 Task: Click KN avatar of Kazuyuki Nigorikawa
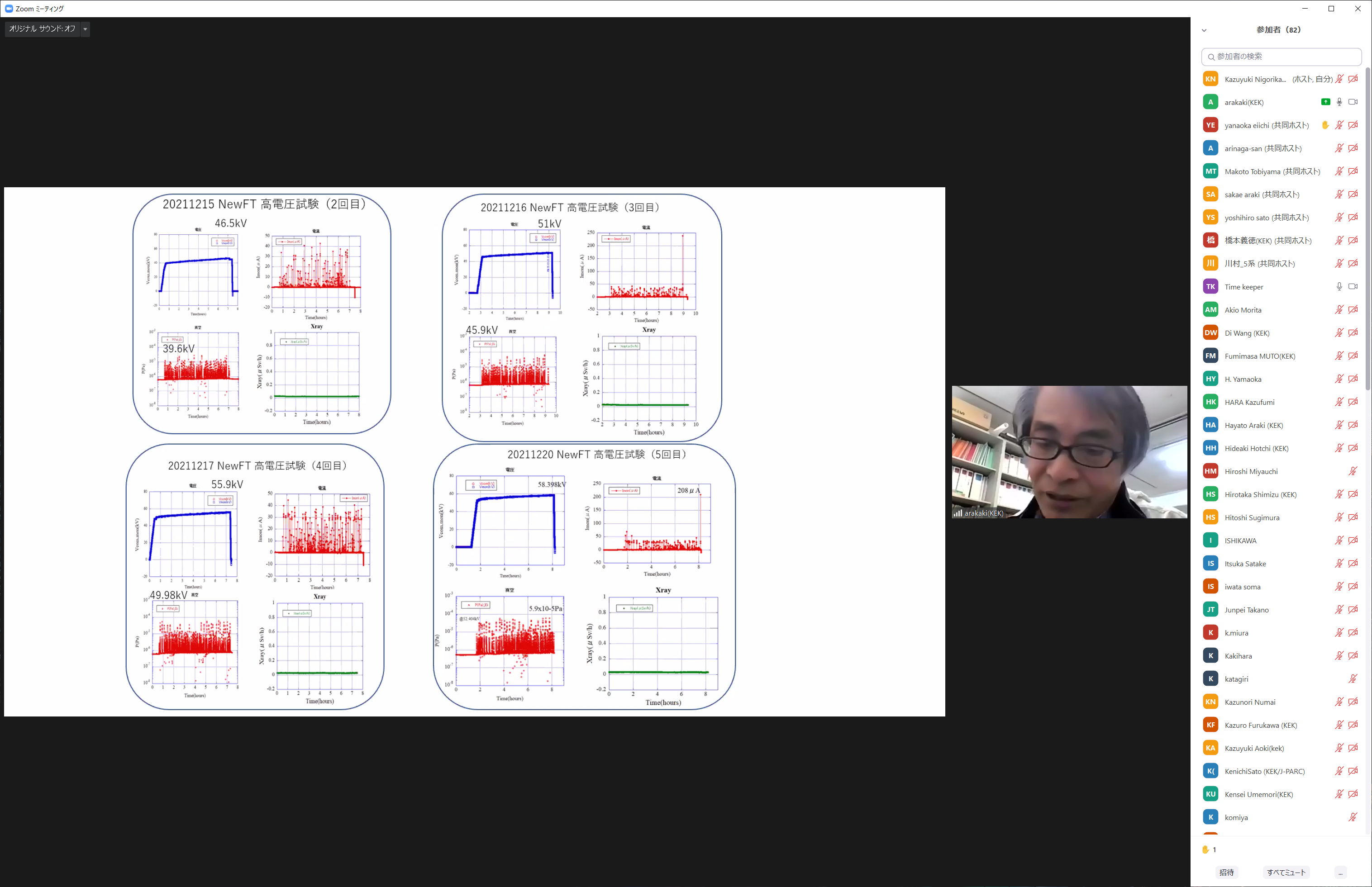pyautogui.click(x=1210, y=79)
